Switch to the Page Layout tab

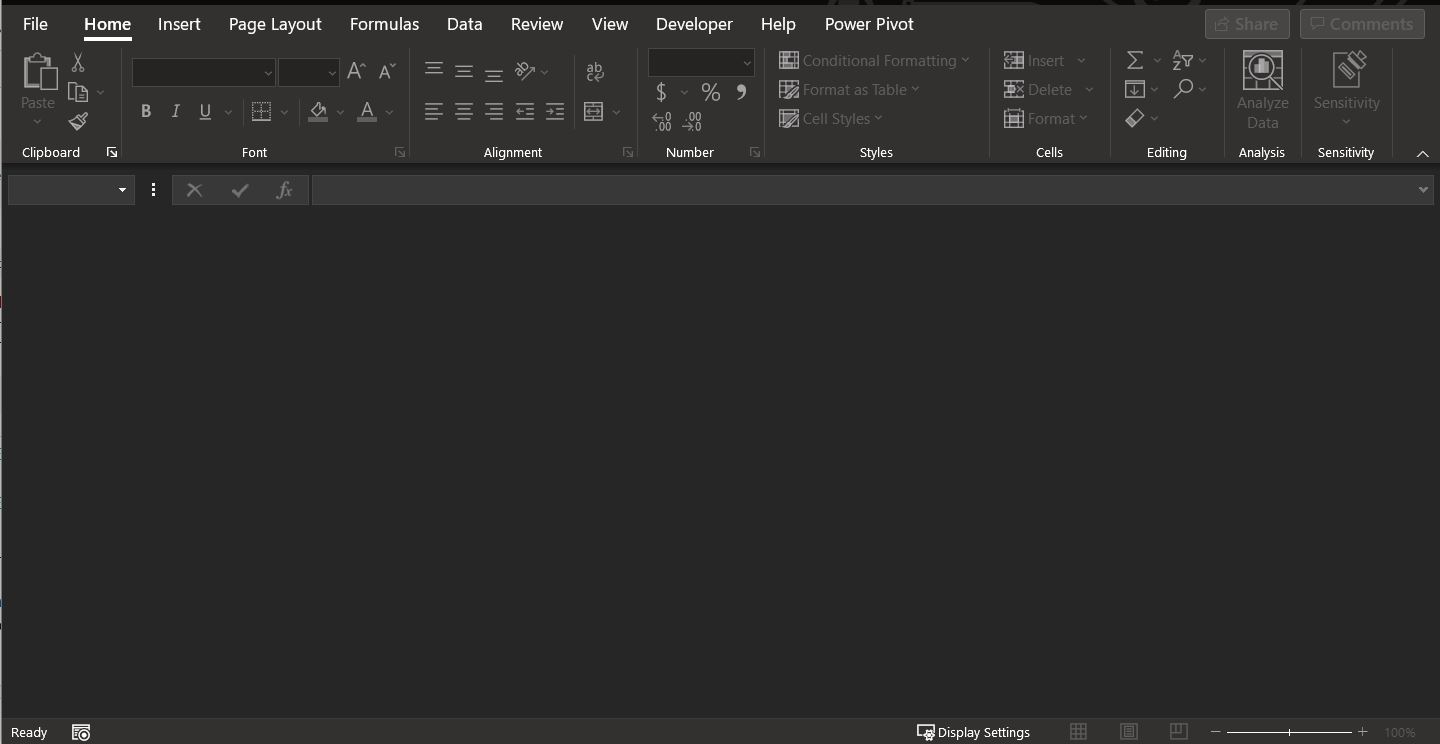pos(275,24)
